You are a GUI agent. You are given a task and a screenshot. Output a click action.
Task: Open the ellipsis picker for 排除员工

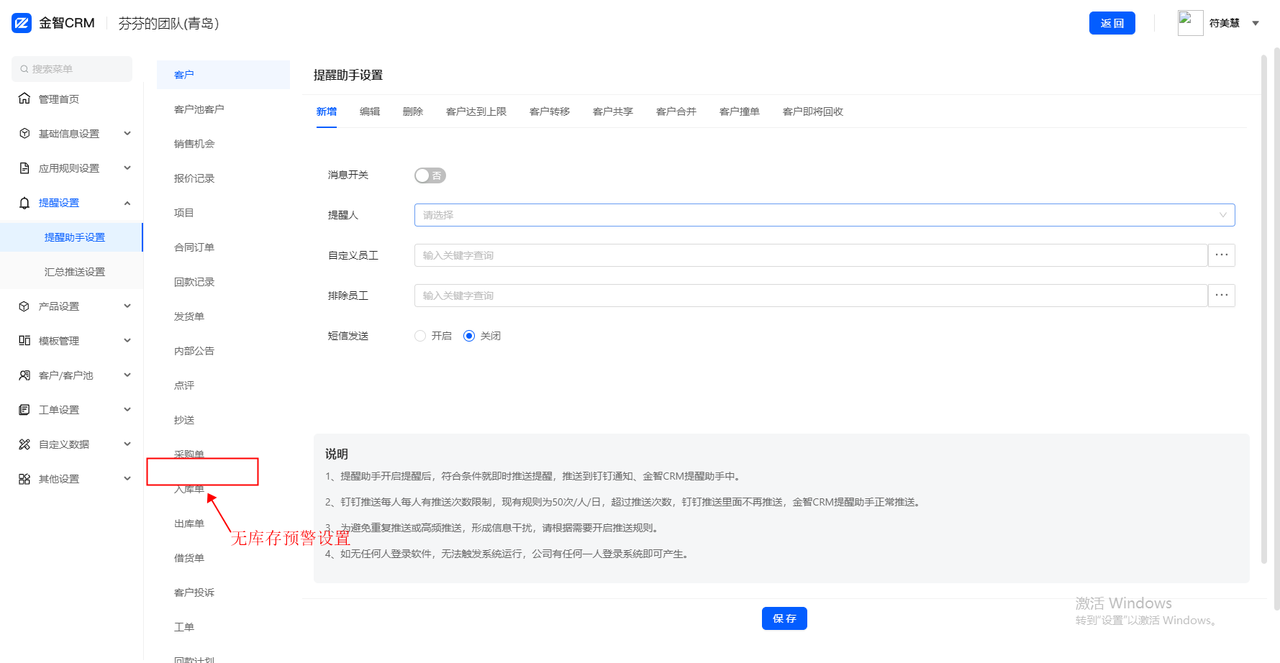1222,295
